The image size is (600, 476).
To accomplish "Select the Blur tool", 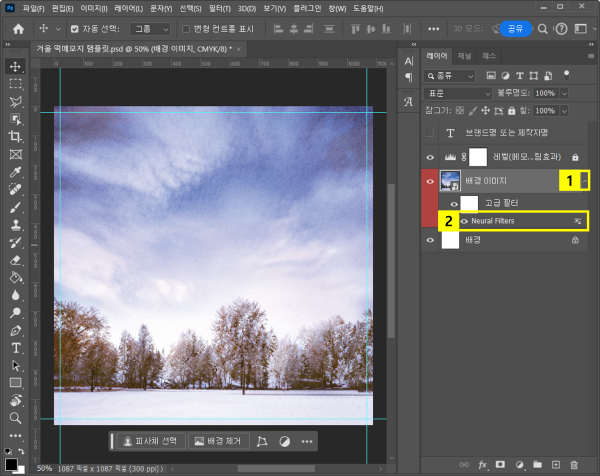I will pos(15,295).
